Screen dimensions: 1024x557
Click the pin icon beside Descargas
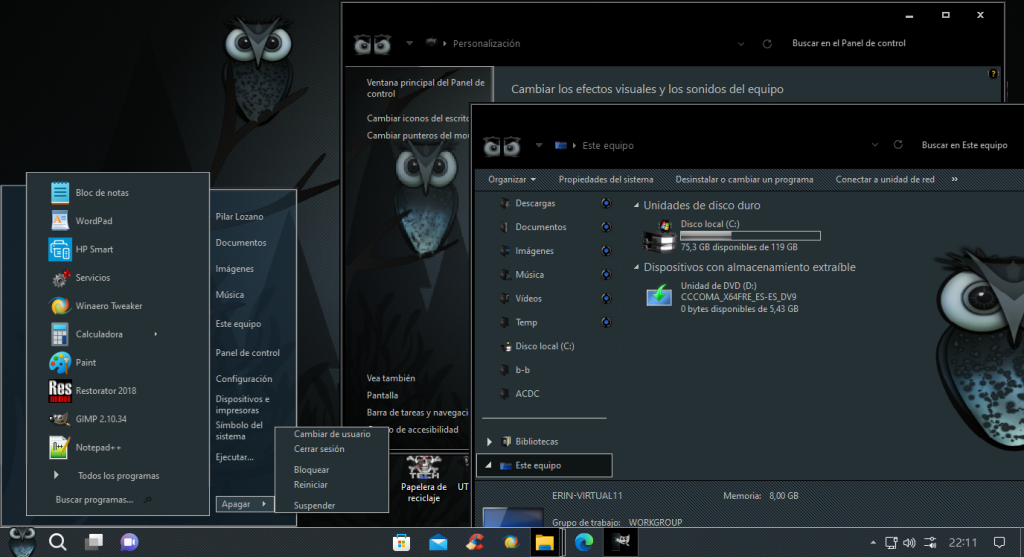pyautogui.click(x=606, y=203)
